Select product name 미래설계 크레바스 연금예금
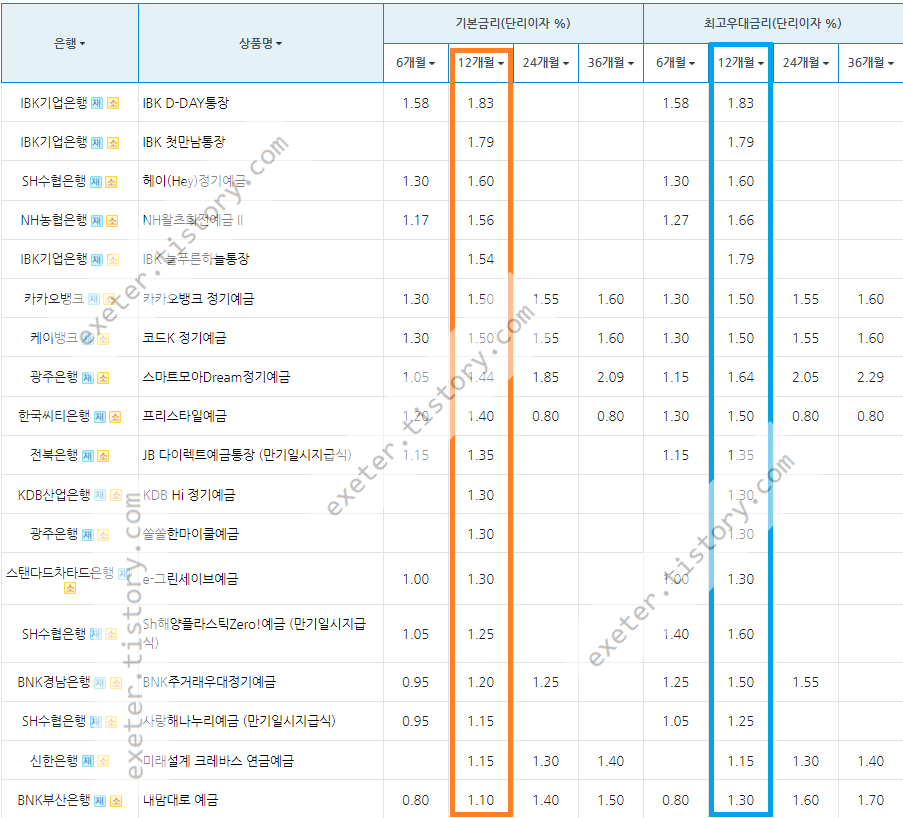Screen dimensions: 903x818 coord(218,761)
